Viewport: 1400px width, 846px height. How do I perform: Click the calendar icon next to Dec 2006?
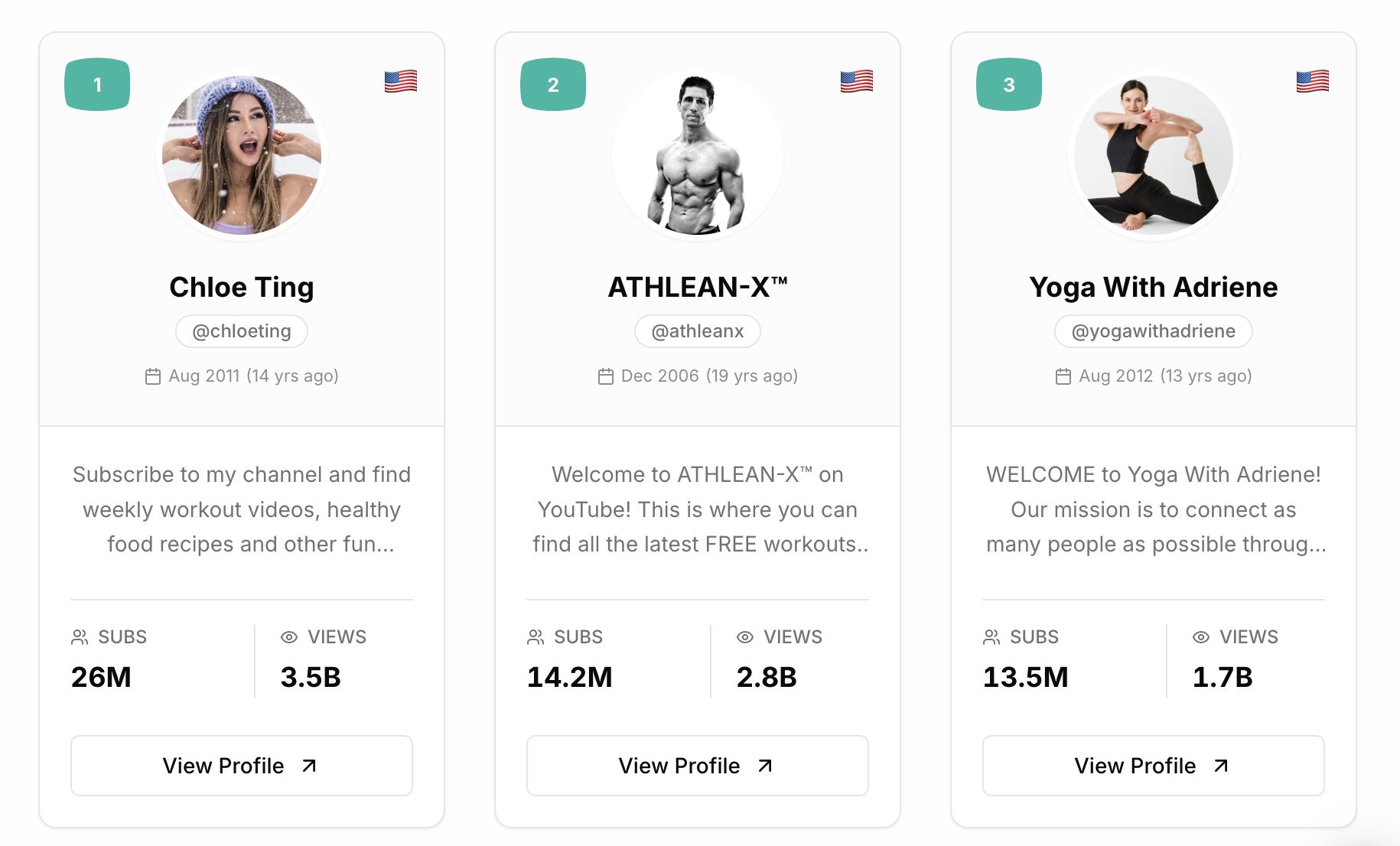607,376
